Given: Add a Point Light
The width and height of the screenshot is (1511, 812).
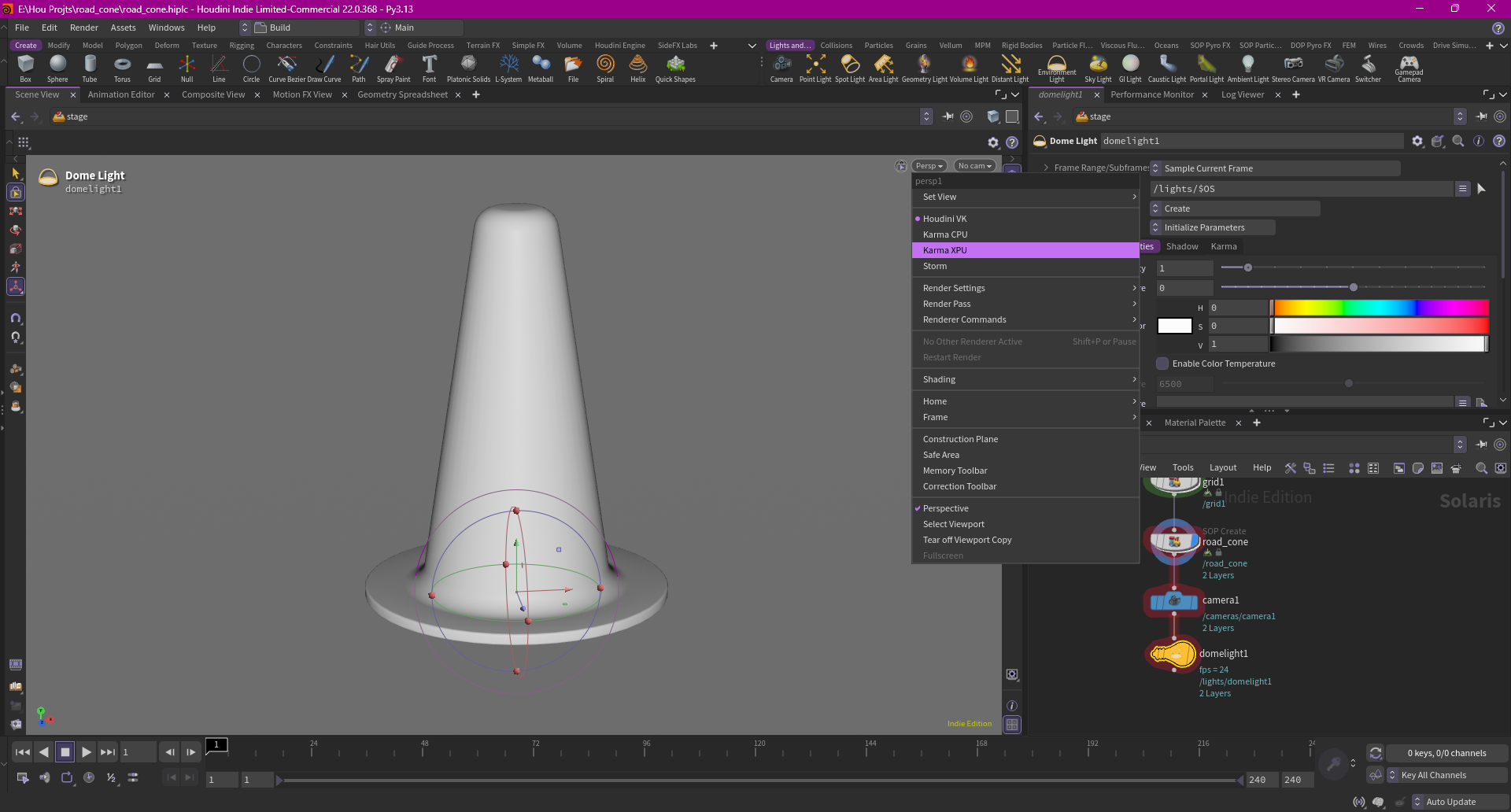Looking at the screenshot, I should [x=815, y=68].
